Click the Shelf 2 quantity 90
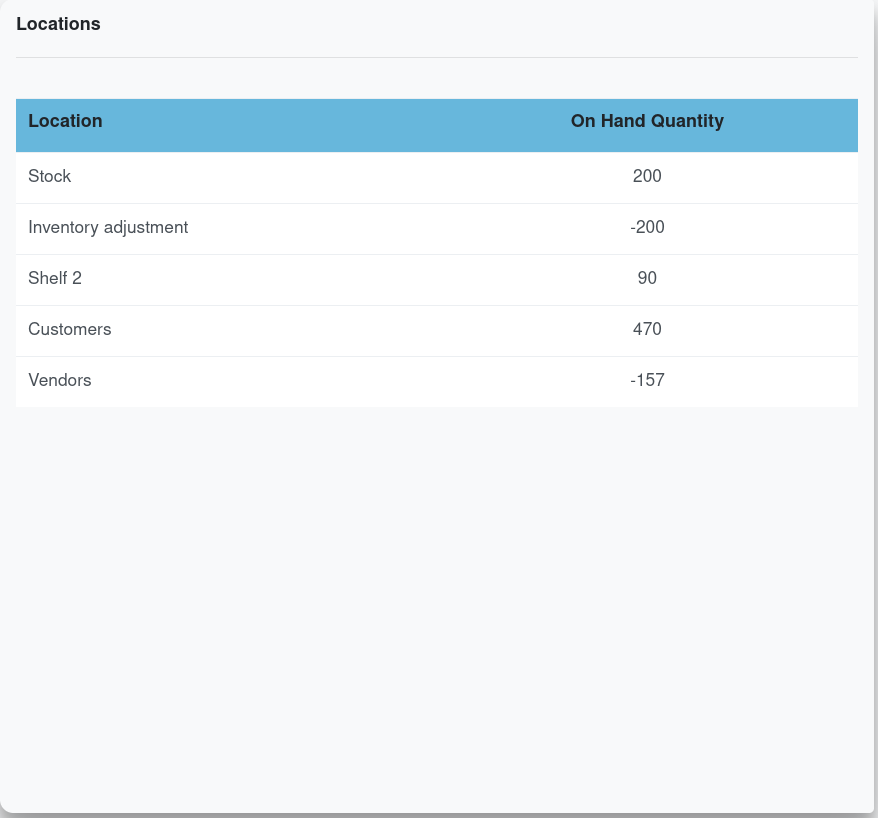Viewport: 878px width, 818px height. click(647, 278)
